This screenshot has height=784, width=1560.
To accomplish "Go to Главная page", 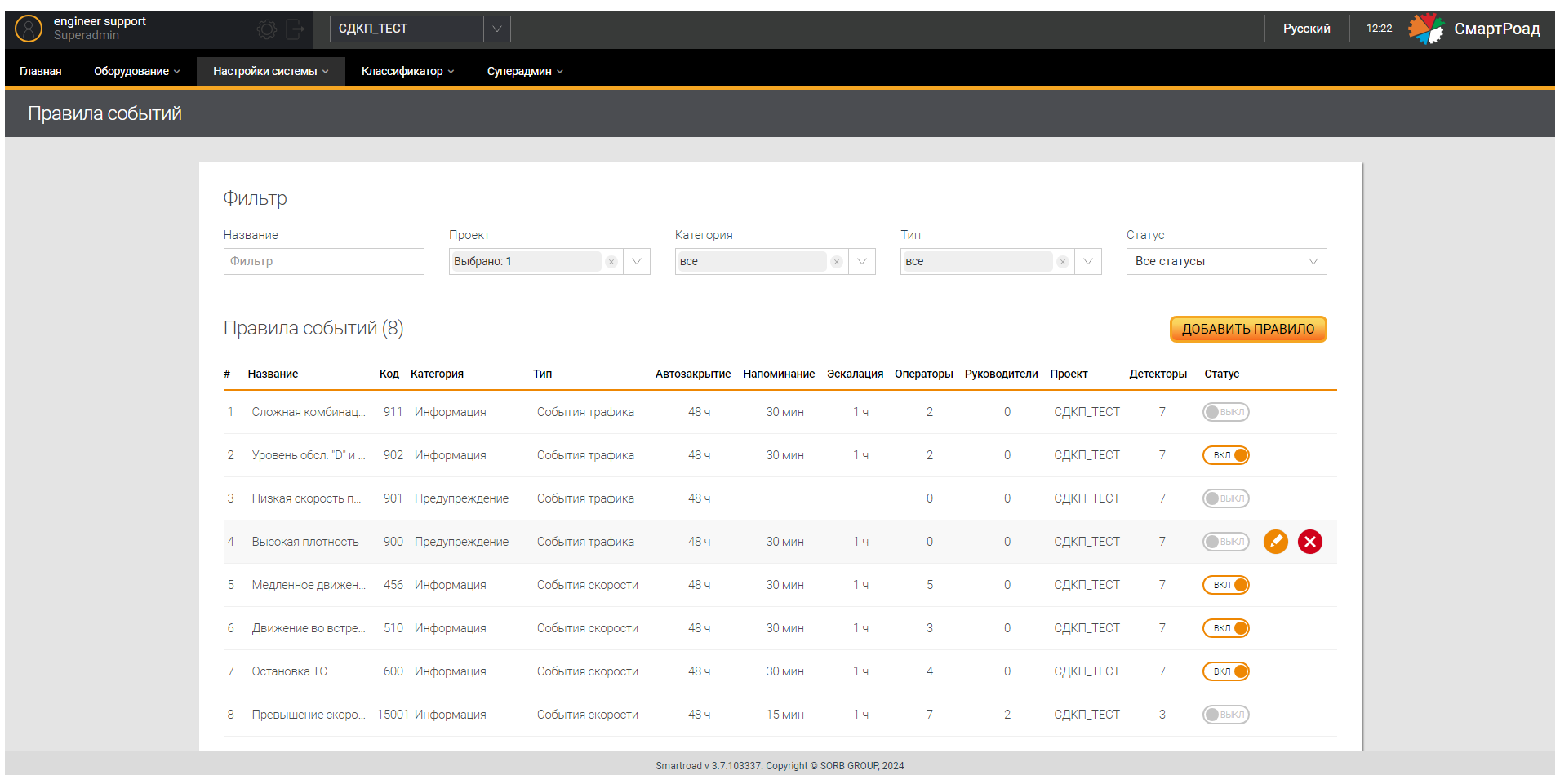I will tap(41, 71).
